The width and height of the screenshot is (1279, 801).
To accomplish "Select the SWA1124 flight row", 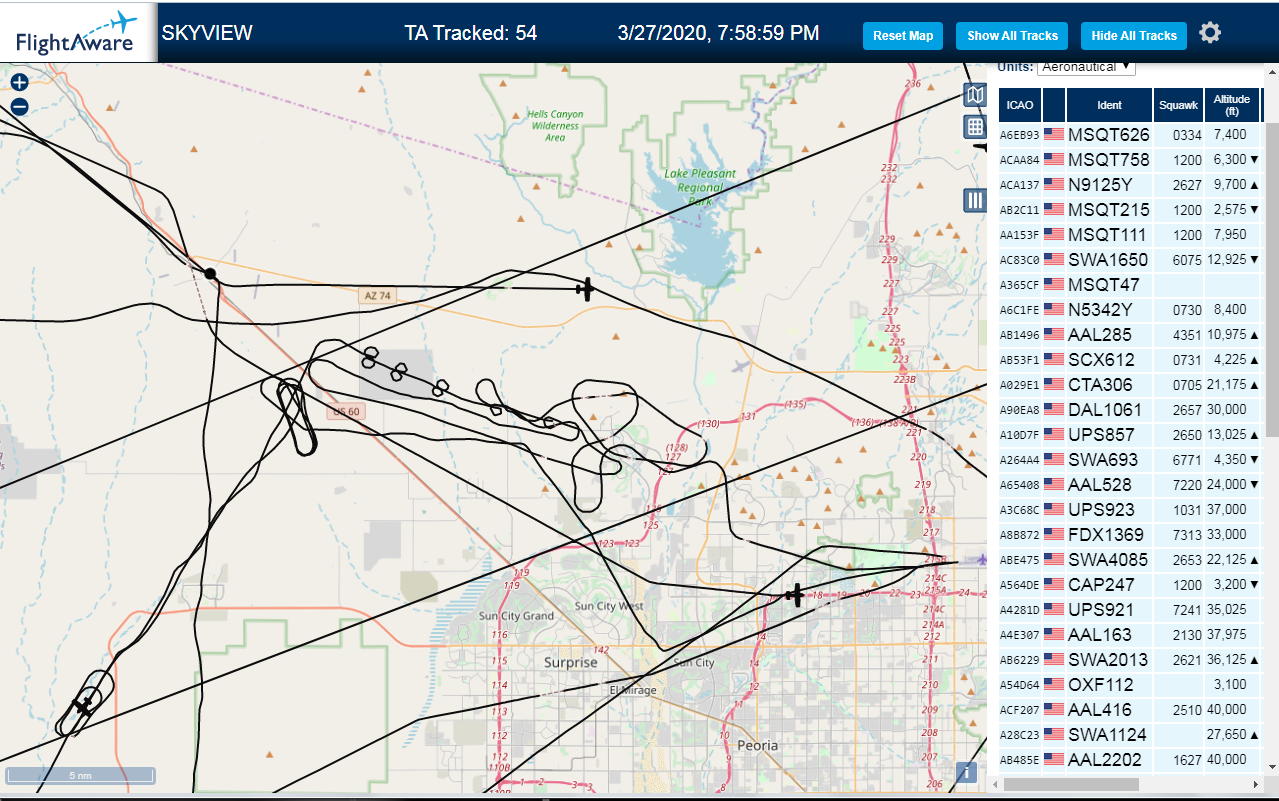I will 1130,734.
